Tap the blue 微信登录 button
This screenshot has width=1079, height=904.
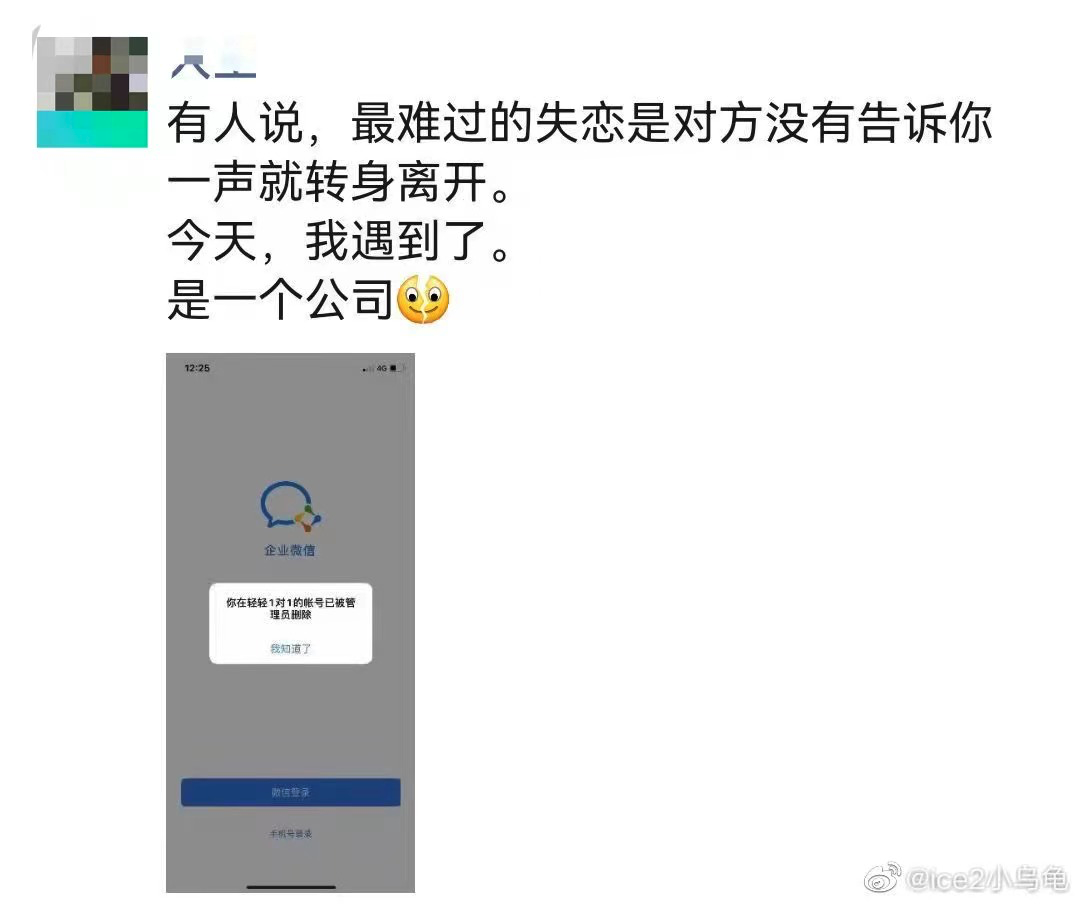290,792
